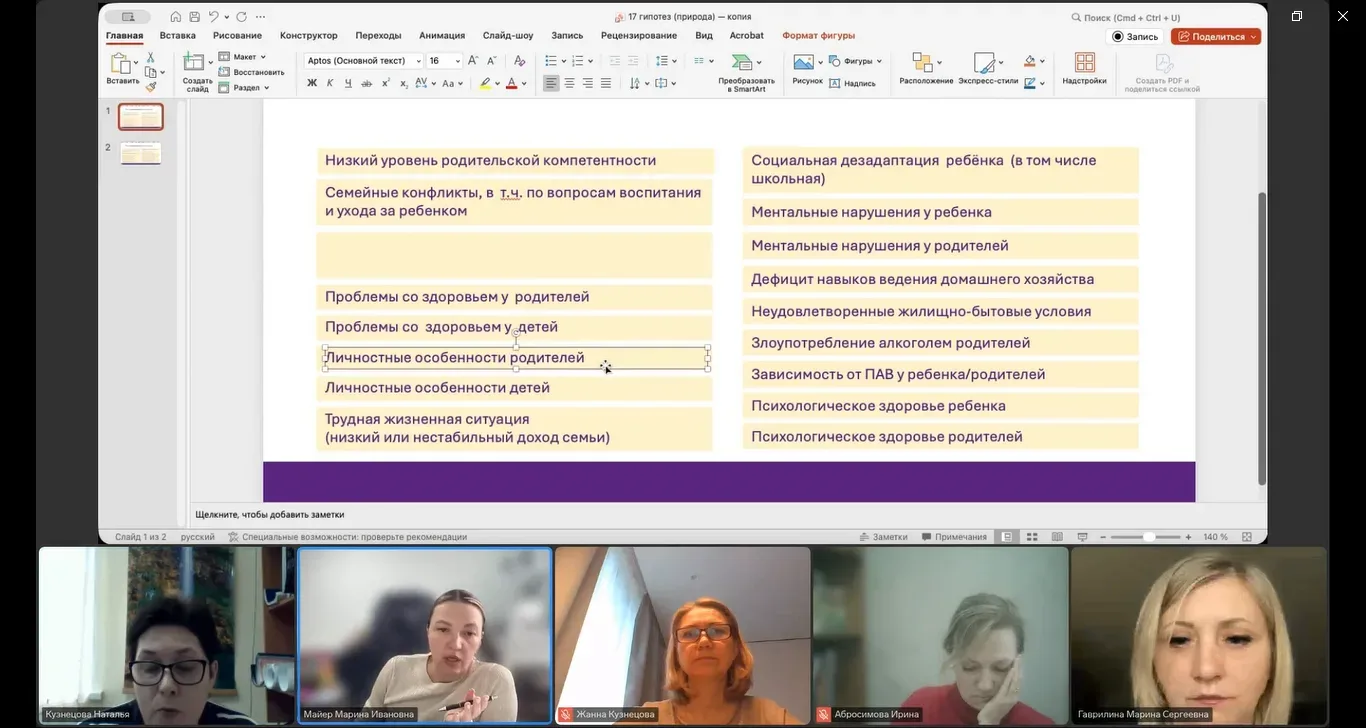Click the Clear Formatting icon
The height and width of the screenshot is (728, 1366).
[519, 61]
